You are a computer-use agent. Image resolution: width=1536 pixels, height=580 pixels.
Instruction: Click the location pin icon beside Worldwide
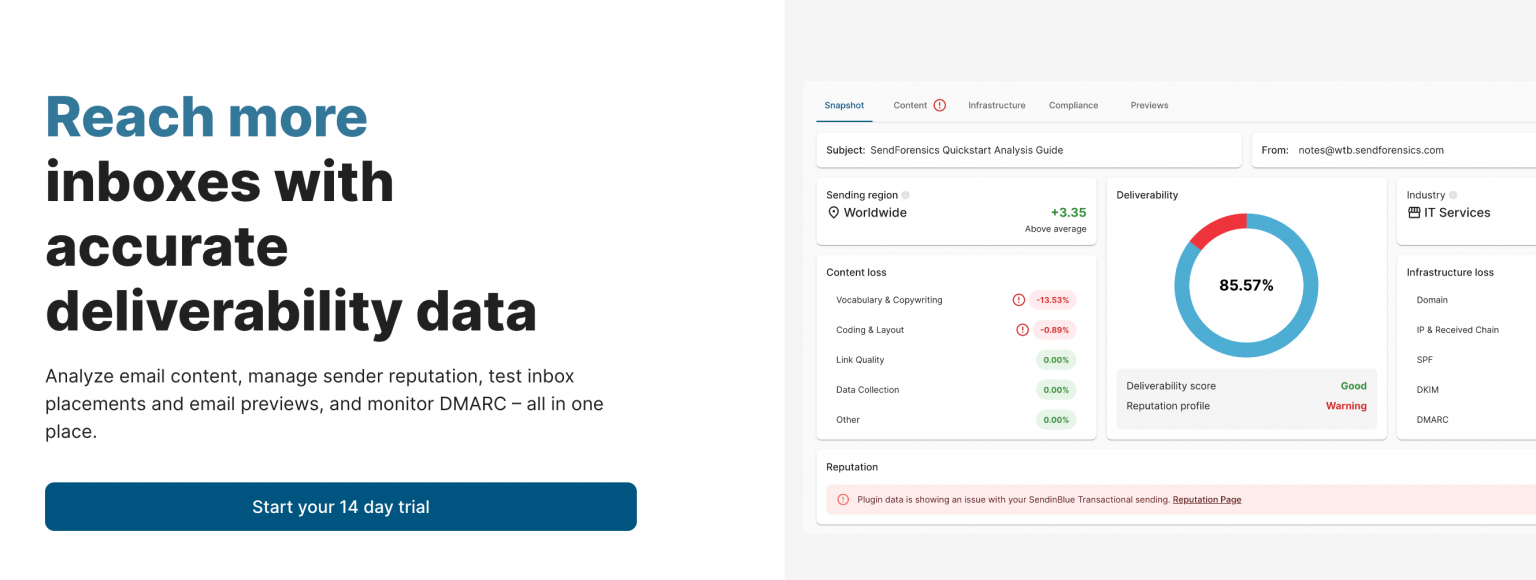(x=835, y=212)
